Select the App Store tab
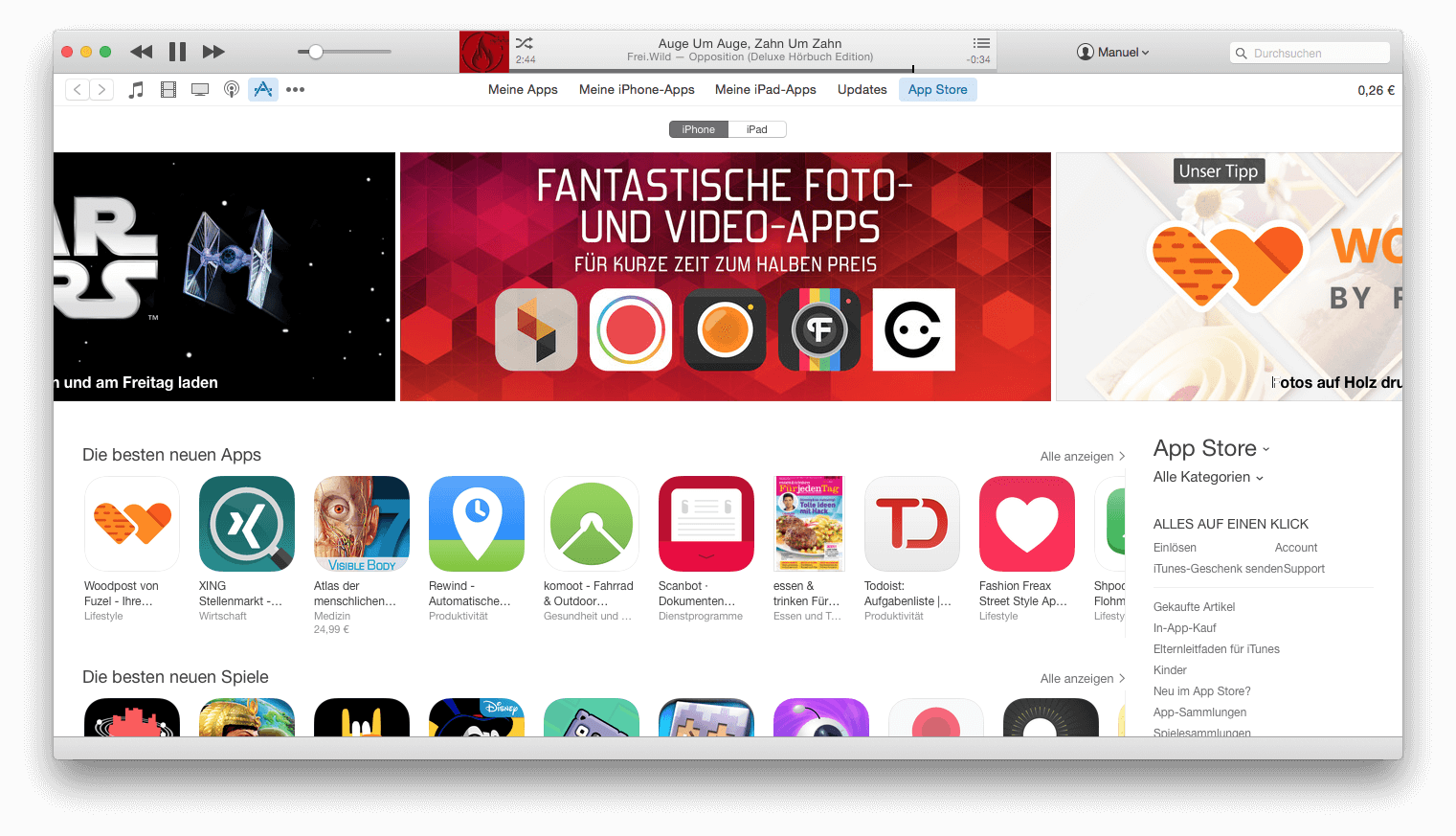The image size is (1456, 836). 938,90
